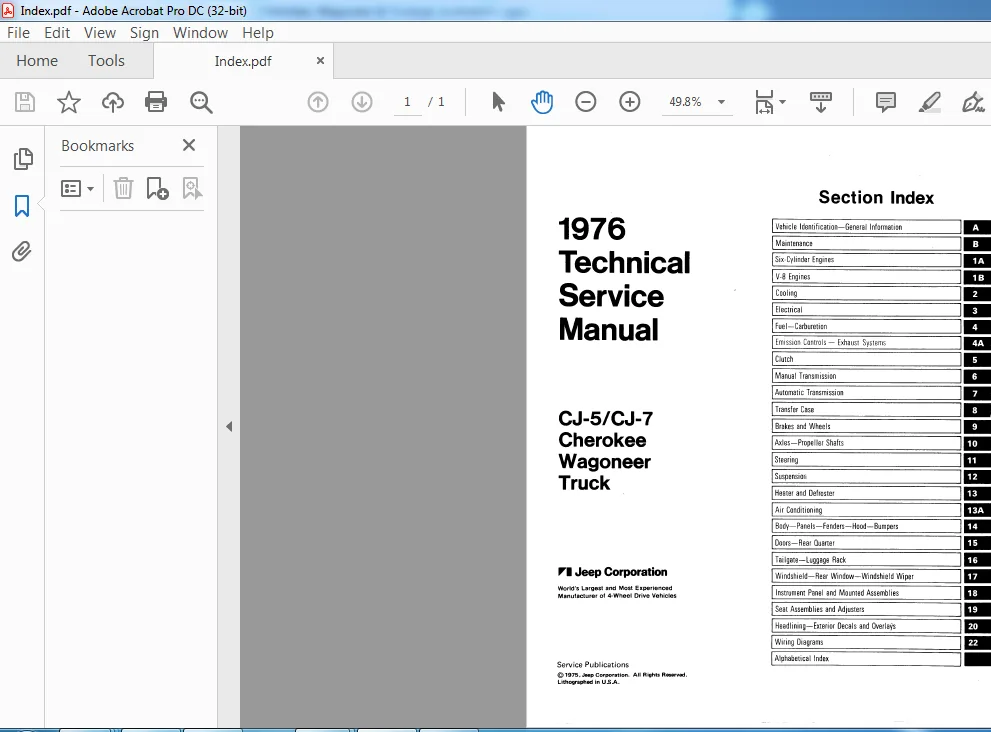Switch to Tools tab
Image resolution: width=991 pixels, height=732 pixels.
point(106,61)
